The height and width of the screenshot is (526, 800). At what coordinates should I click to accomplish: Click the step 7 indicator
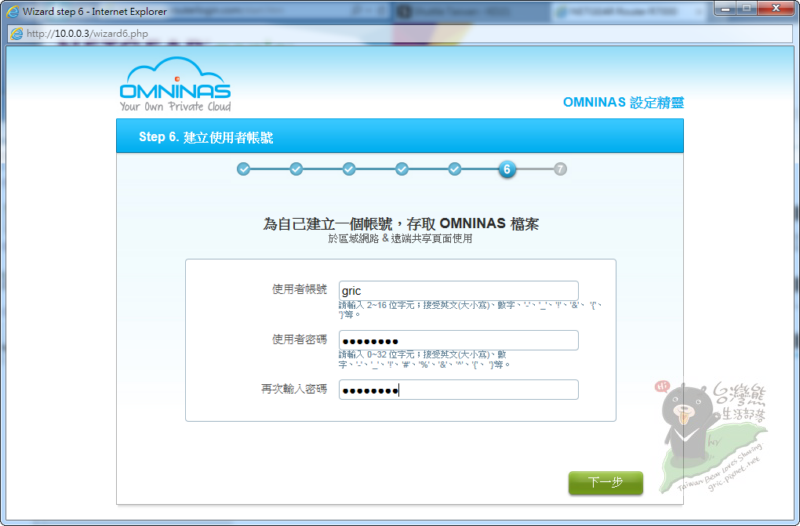pyautogui.click(x=560, y=169)
